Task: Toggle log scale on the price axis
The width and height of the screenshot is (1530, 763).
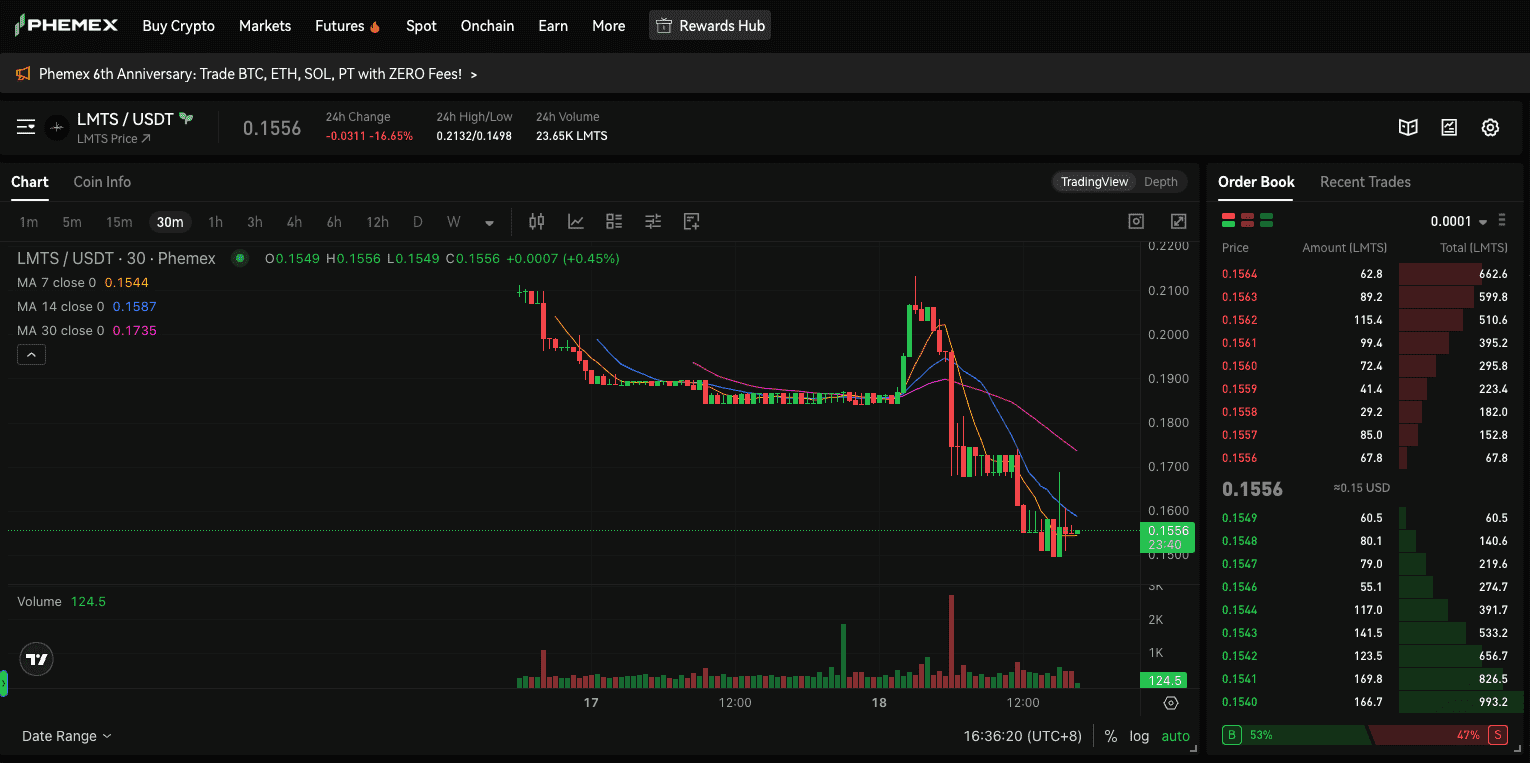Action: (x=1139, y=736)
